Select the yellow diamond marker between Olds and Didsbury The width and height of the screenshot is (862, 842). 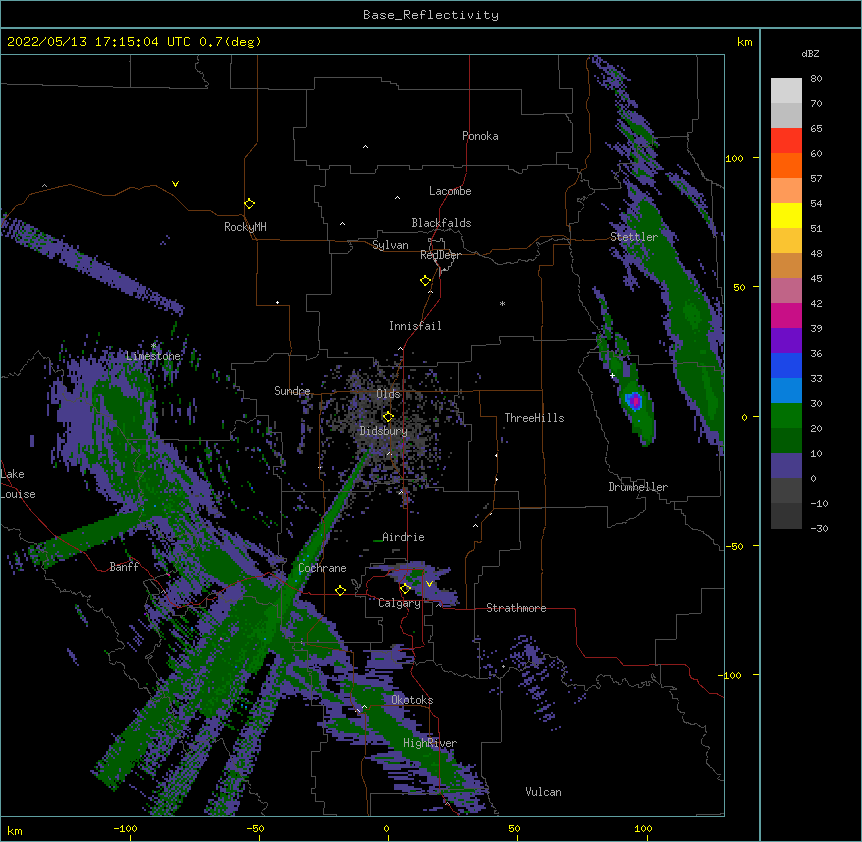388,416
